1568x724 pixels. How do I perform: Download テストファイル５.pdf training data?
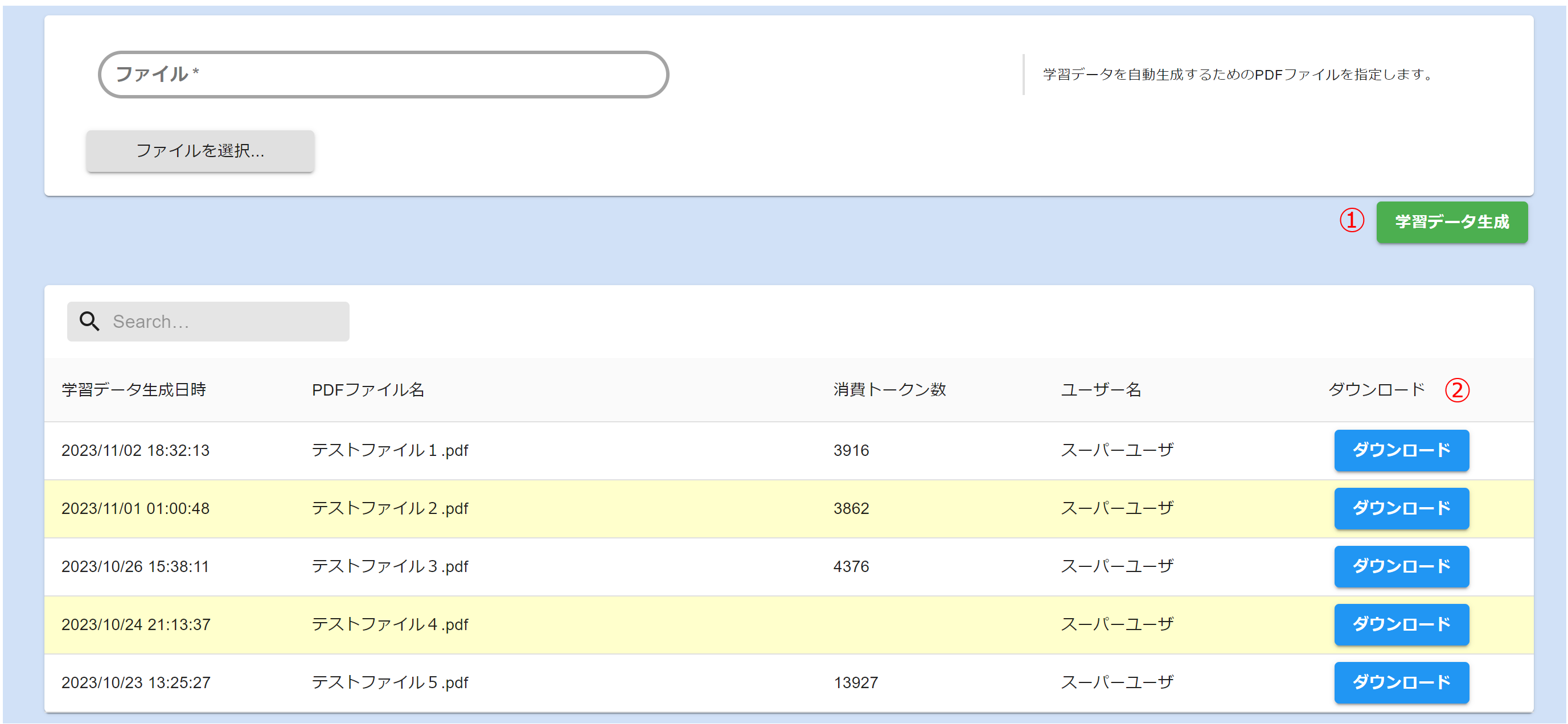[x=1401, y=682]
